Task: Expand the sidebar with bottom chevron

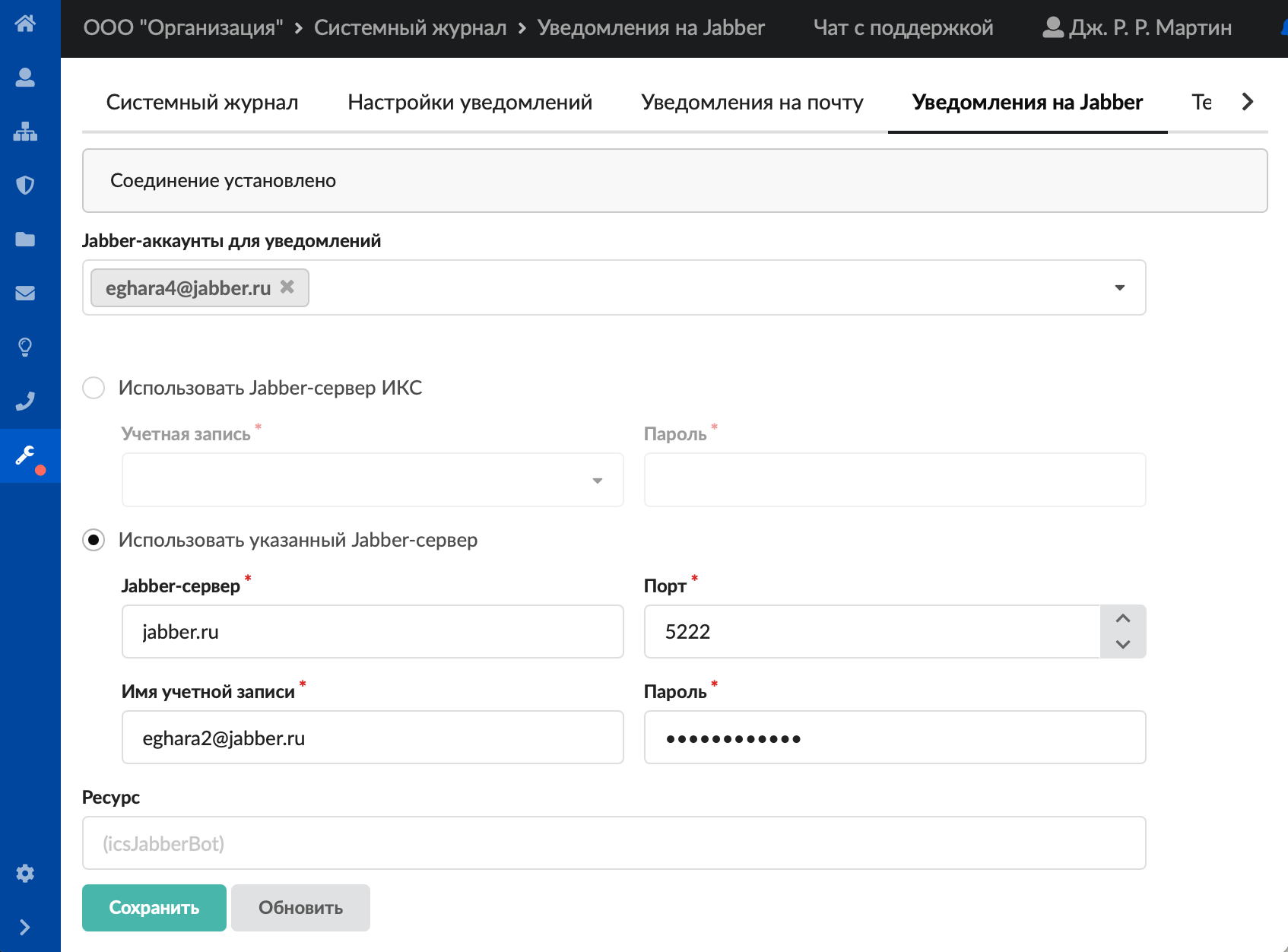Action: [x=25, y=927]
